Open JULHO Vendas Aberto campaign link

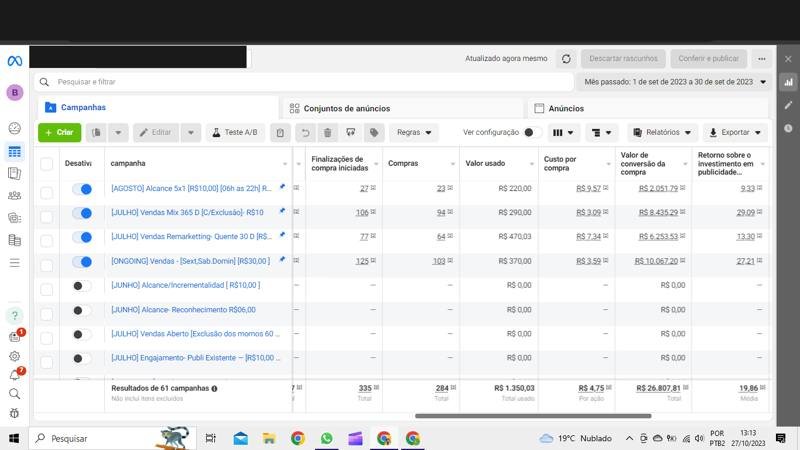(195, 334)
